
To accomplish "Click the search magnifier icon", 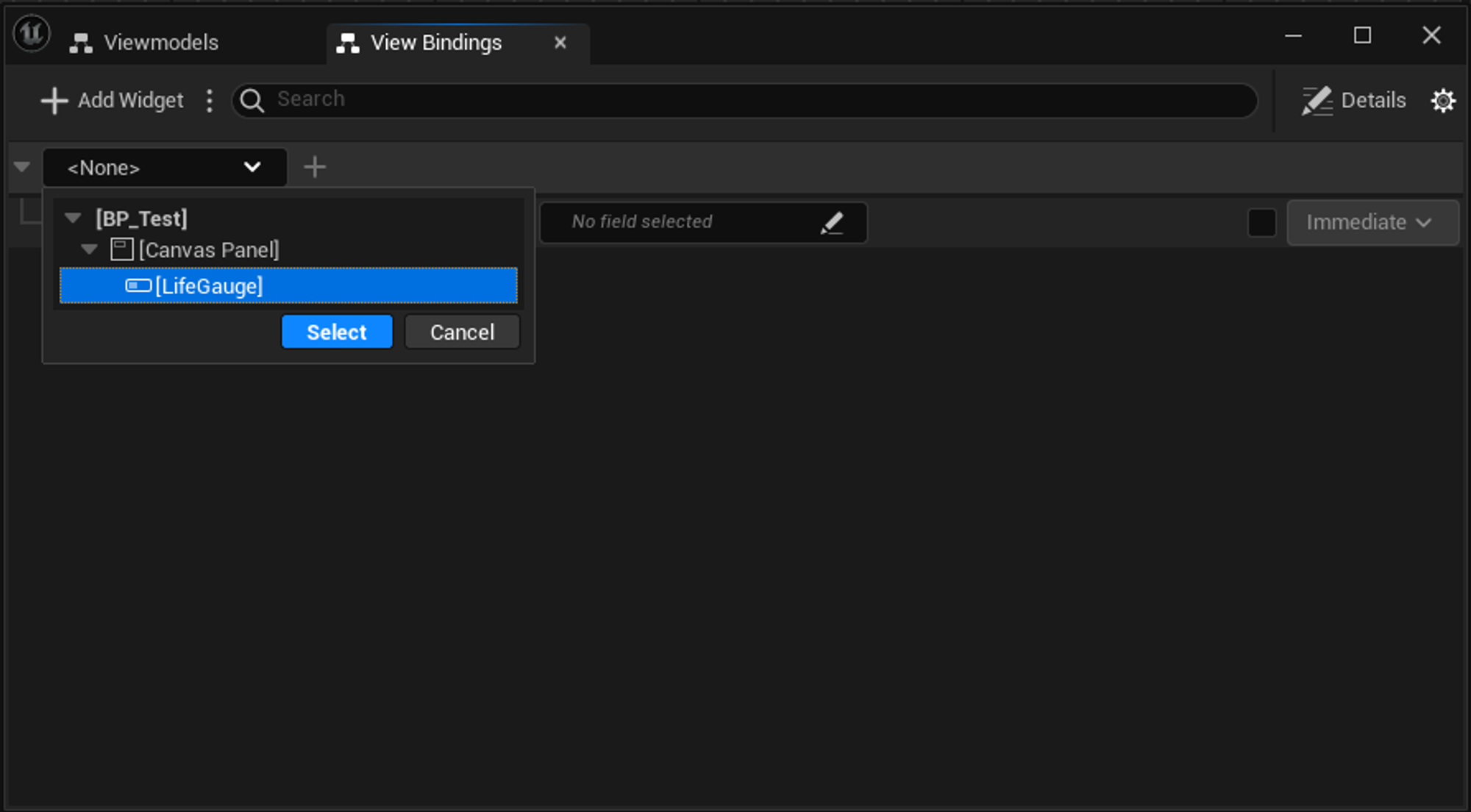I will coord(252,101).
